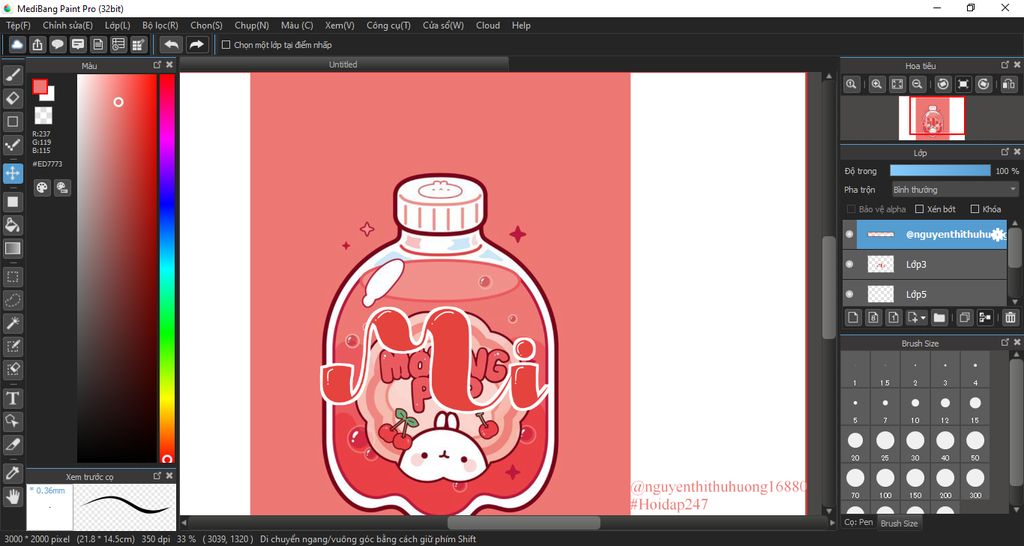Screen dimensions: 1024x546
Task: Rotate canvas left in Navigator
Action: coord(943,84)
